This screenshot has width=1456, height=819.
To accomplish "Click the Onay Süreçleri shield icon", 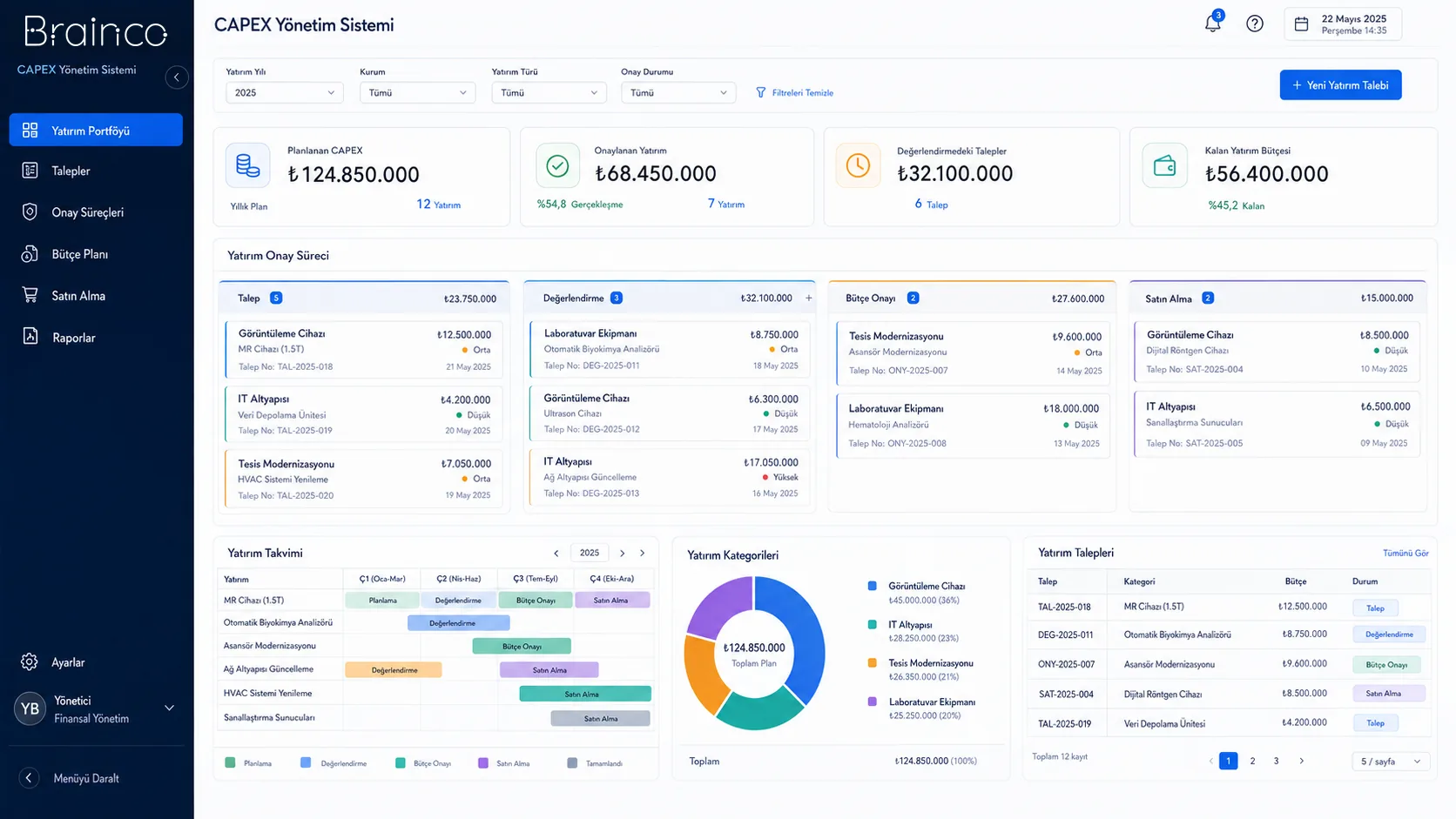I will coord(30,212).
